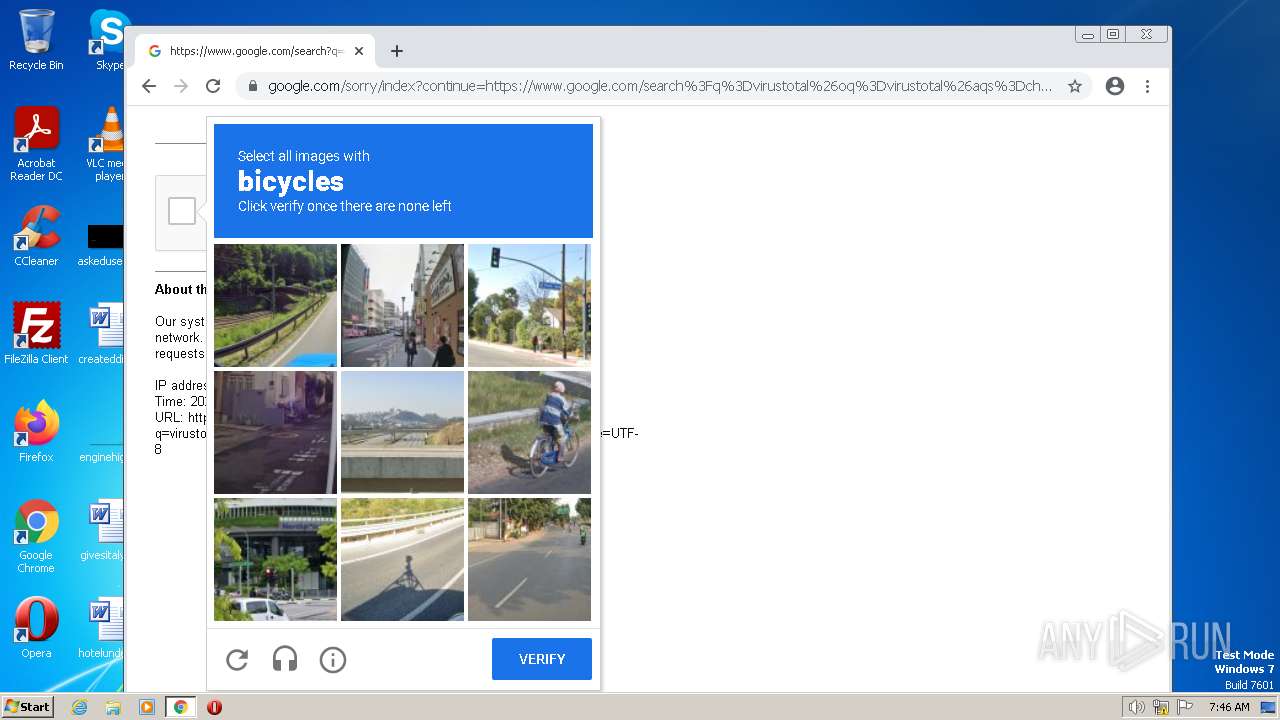
Task: Open the Chrome three-dot menu
Action: click(x=1147, y=86)
